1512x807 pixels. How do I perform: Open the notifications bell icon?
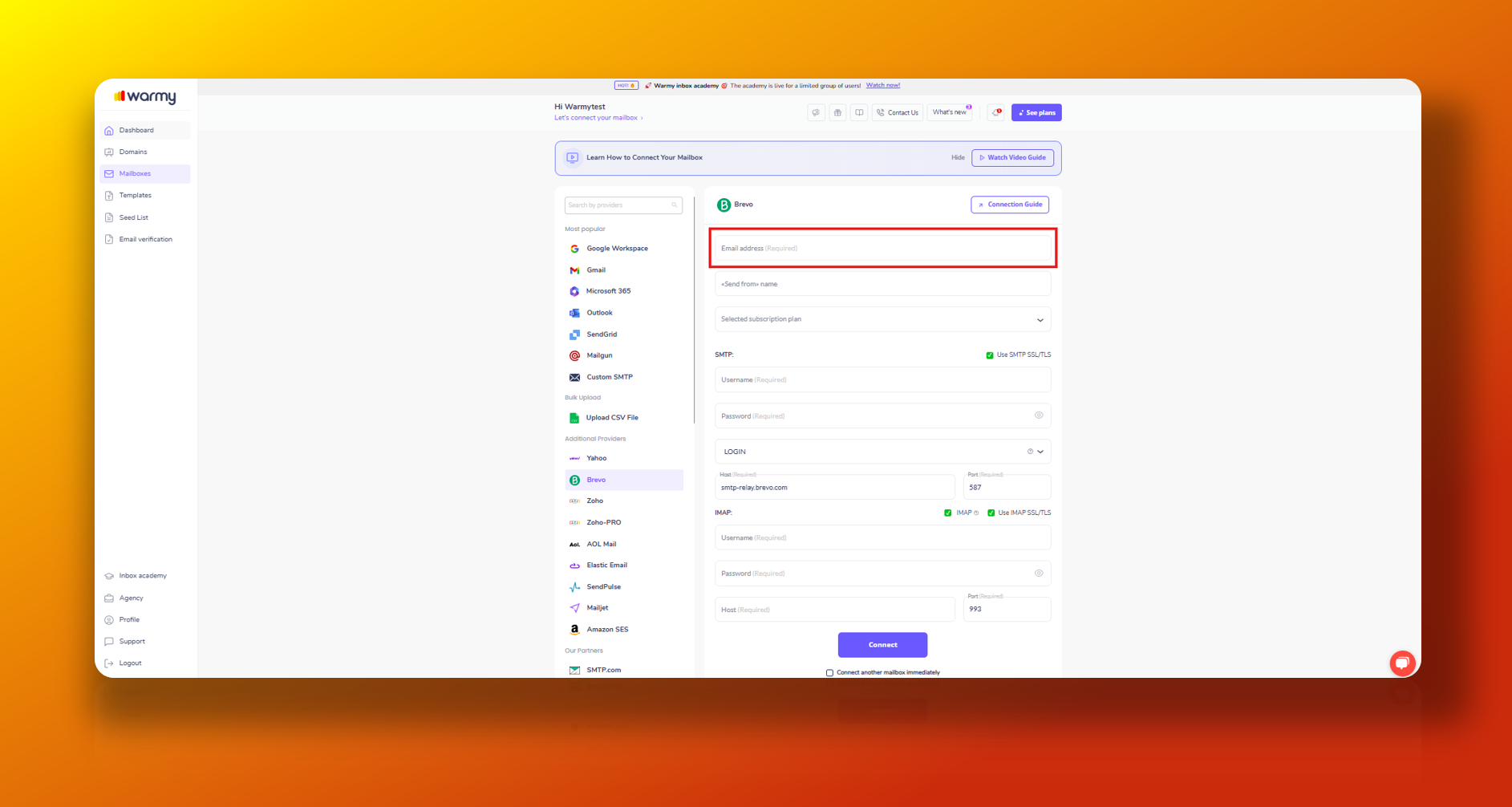pyautogui.click(x=996, y=112)
